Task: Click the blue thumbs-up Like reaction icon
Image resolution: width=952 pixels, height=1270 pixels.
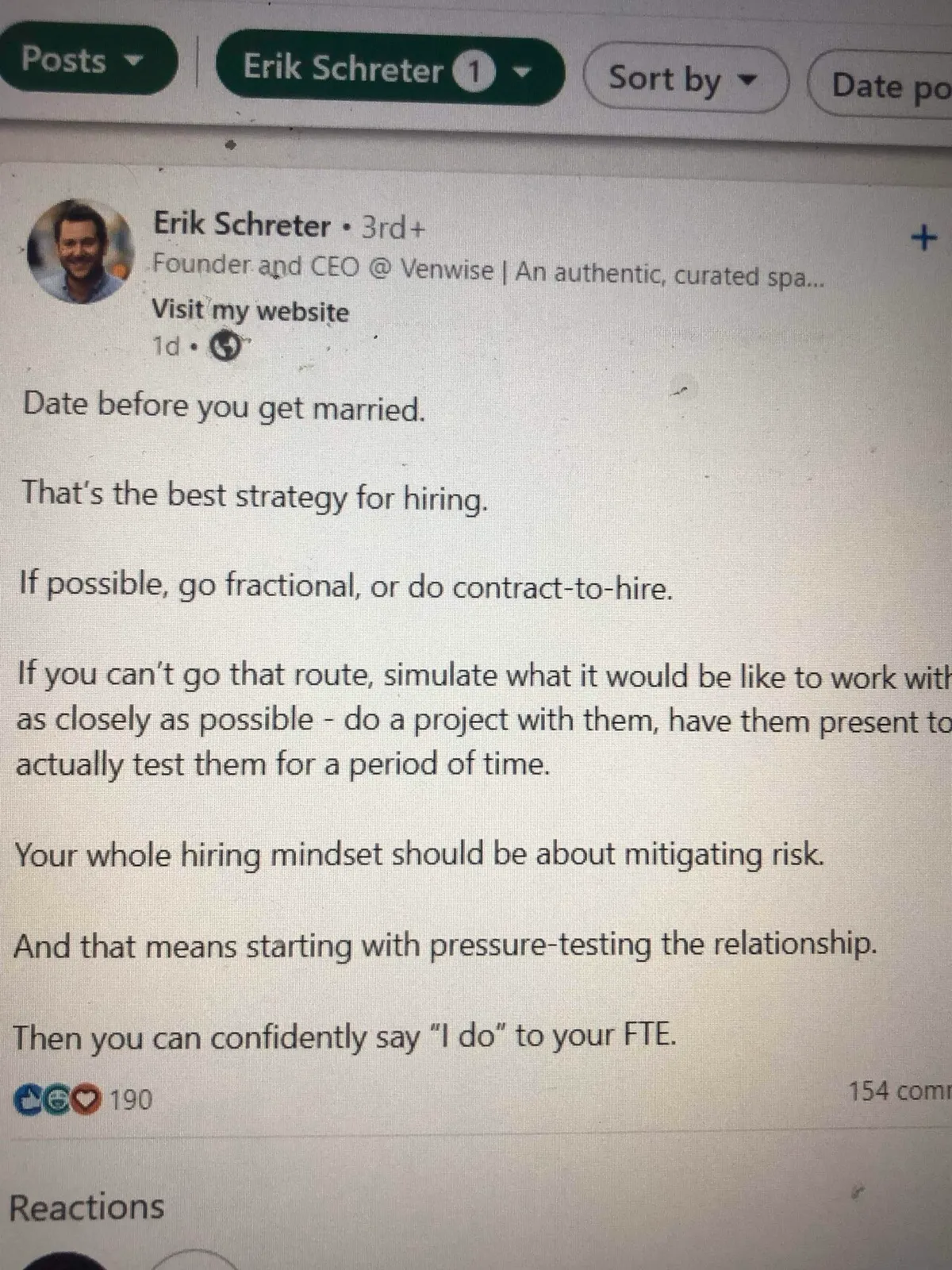Action: point(27,1100)
